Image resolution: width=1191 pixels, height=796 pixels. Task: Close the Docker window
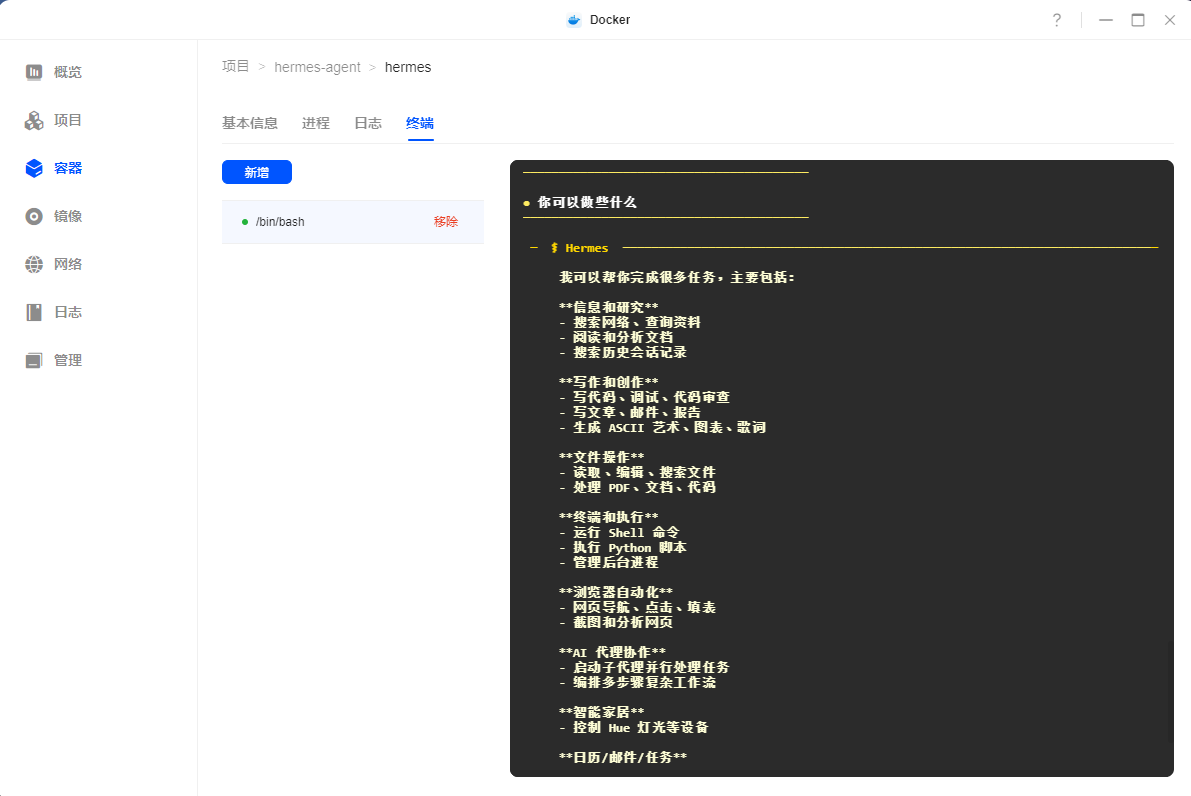point(1170,20)
